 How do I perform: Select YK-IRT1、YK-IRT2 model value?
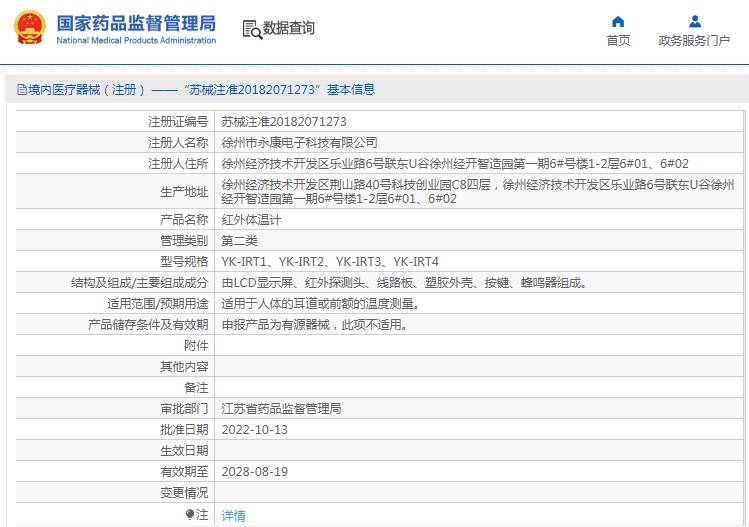(x=330, y=262)
